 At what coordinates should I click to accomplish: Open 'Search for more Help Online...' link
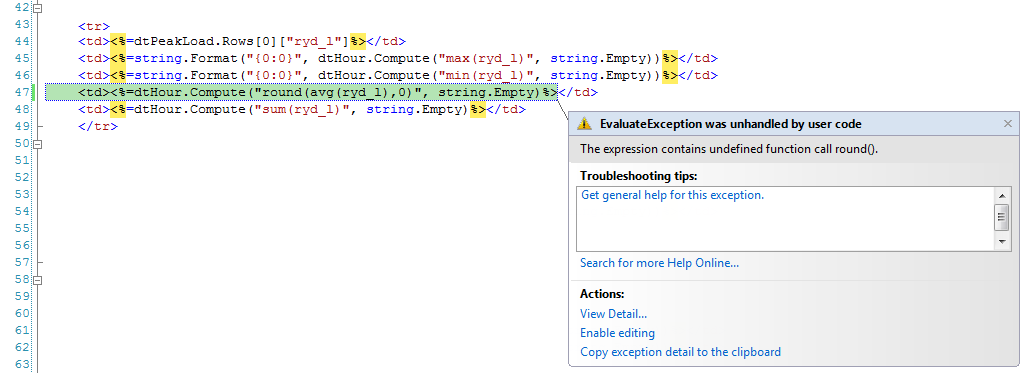[660, 263]
